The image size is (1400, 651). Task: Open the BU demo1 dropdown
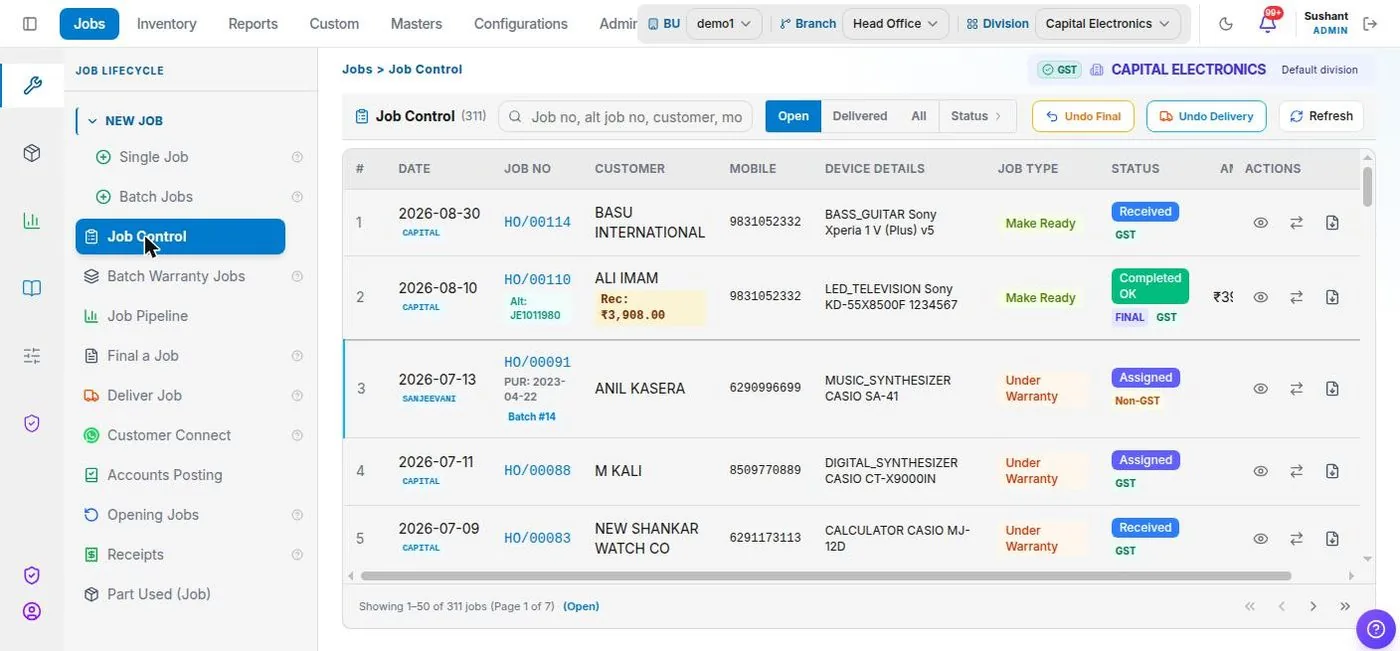click(x=724, y=23)
